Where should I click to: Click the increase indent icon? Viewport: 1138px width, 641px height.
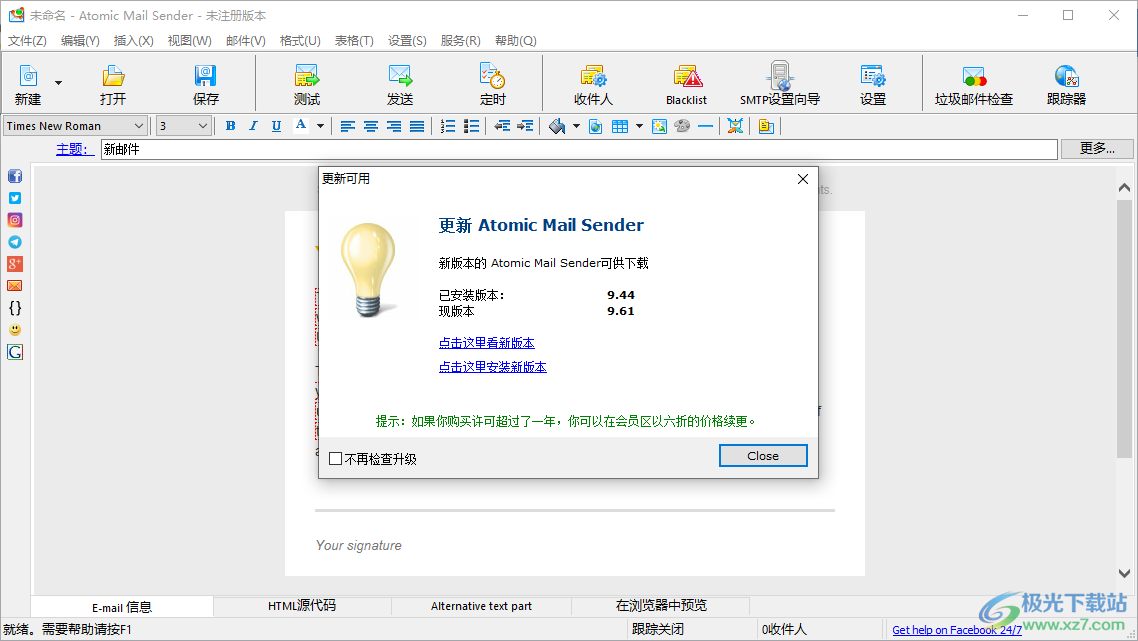pos(525,126)
